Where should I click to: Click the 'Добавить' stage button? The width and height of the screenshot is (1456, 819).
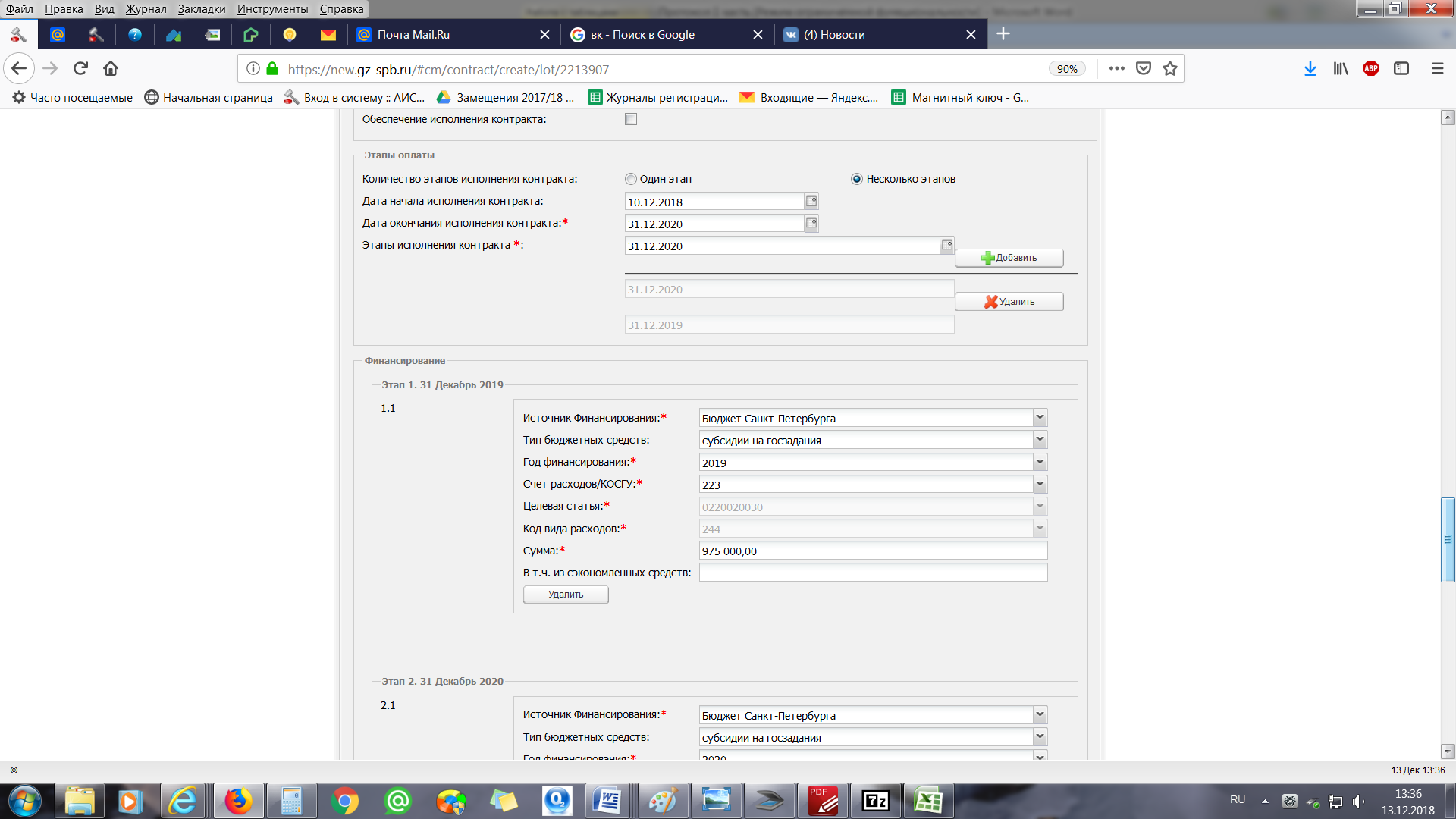click(x=1009, y=258)
